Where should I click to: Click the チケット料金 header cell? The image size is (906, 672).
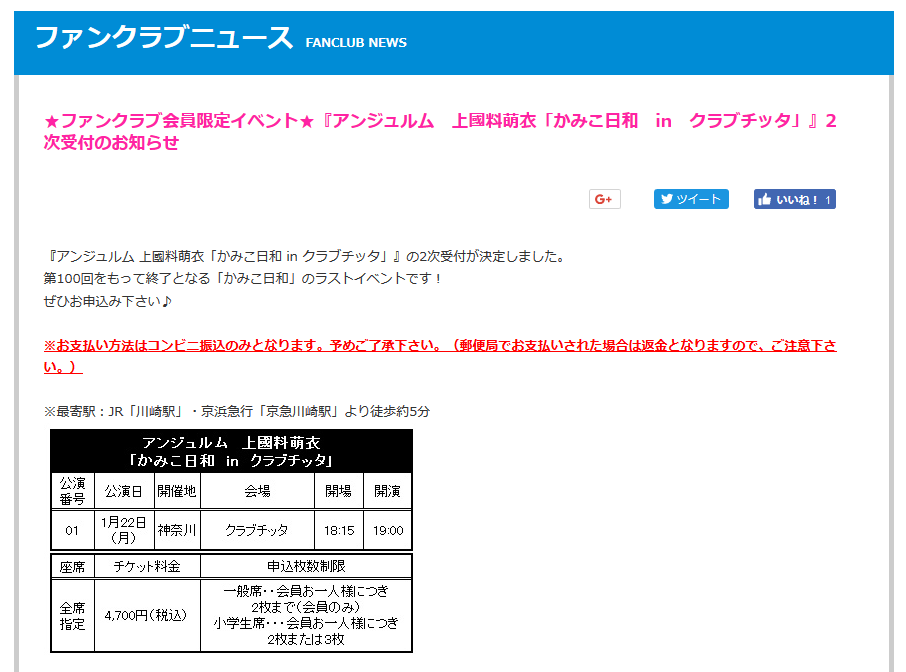[147, 566]
